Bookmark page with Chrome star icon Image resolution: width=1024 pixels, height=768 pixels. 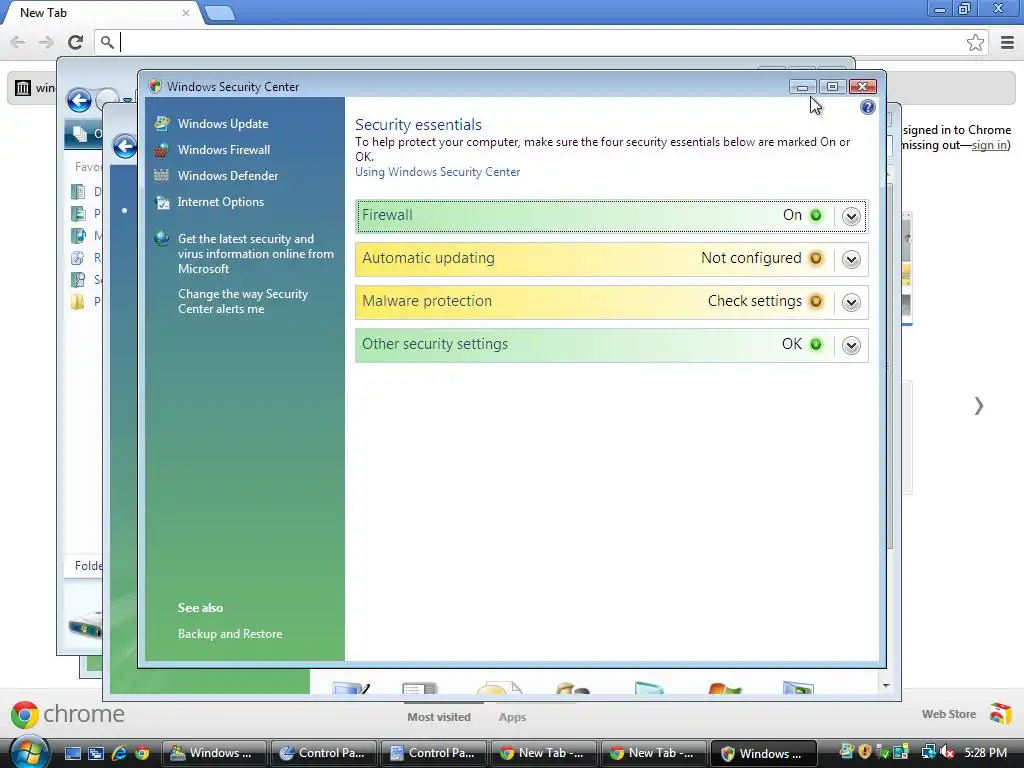pyautogui.click(x=975, y=42)
